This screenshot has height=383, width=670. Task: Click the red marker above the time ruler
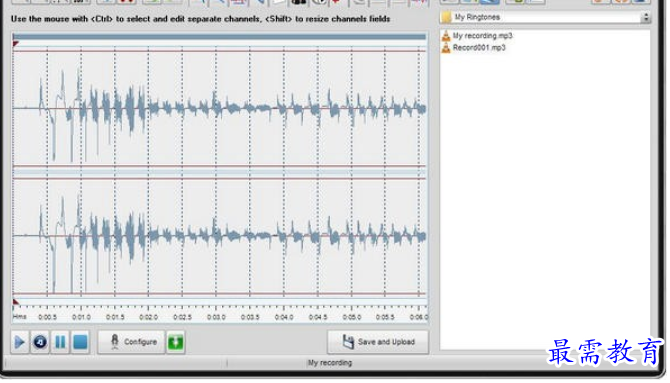[16, 302]
